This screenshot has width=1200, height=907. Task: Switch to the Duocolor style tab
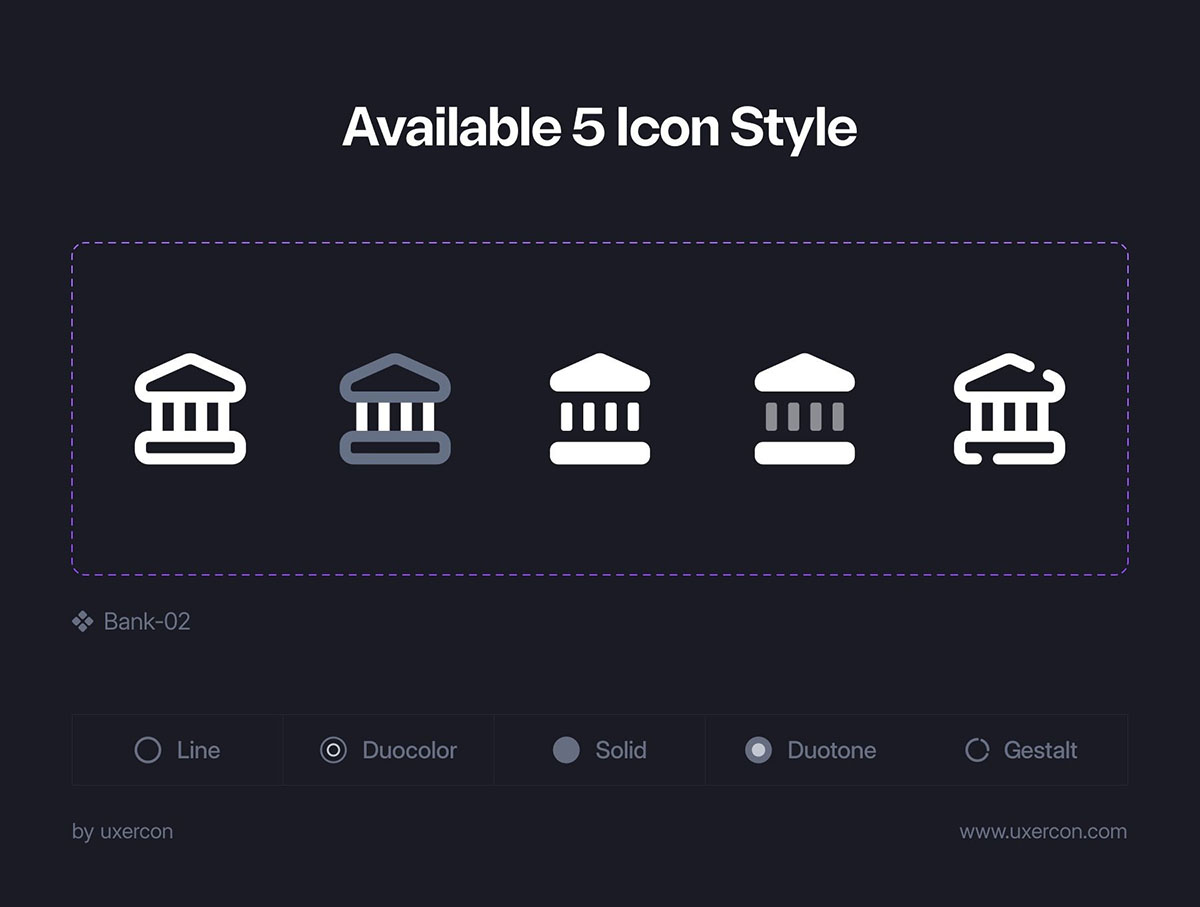coord(388,750)
